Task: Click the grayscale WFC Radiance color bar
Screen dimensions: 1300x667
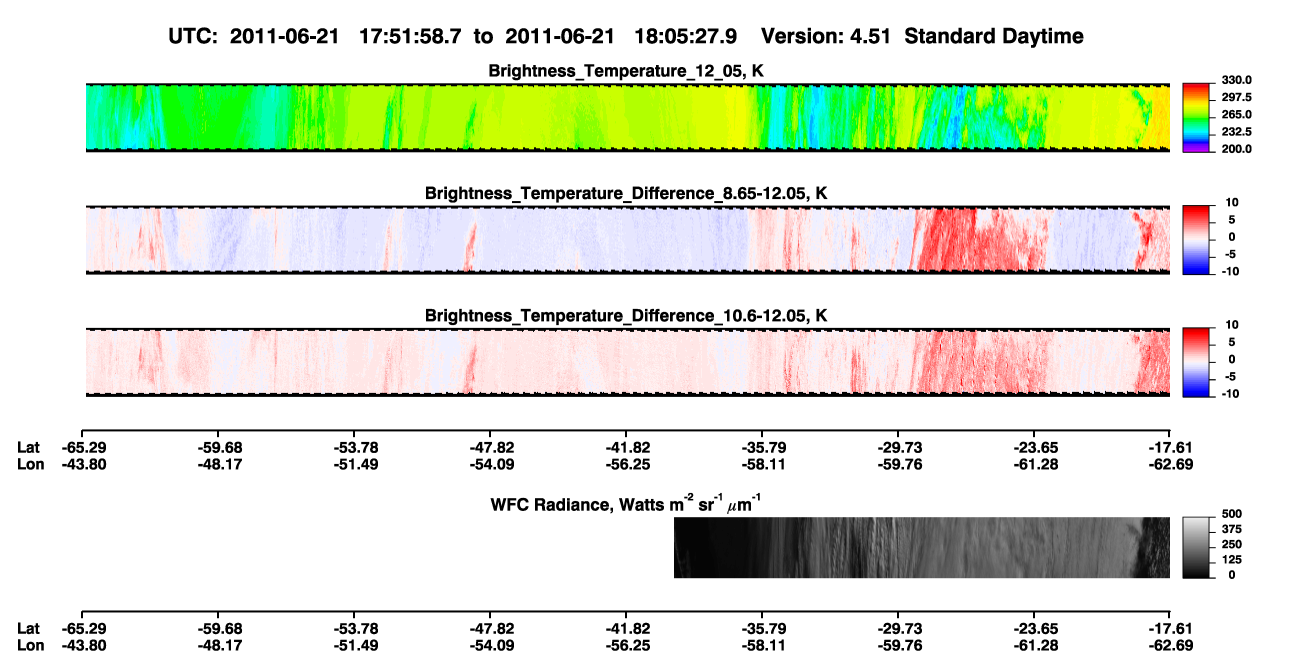Action: coord(1197,547)
